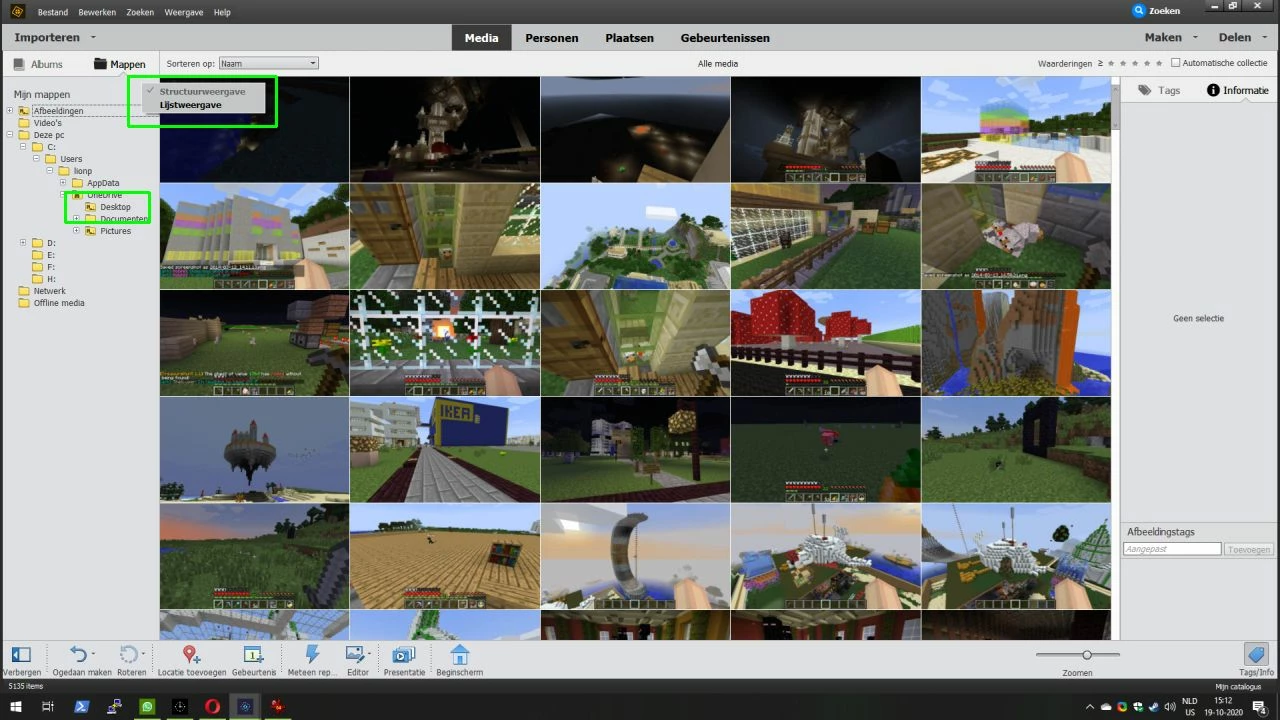Open Task View in taskbar
Image resolution: width=1280 pixels, height=720 pixels.
point(47,707)
